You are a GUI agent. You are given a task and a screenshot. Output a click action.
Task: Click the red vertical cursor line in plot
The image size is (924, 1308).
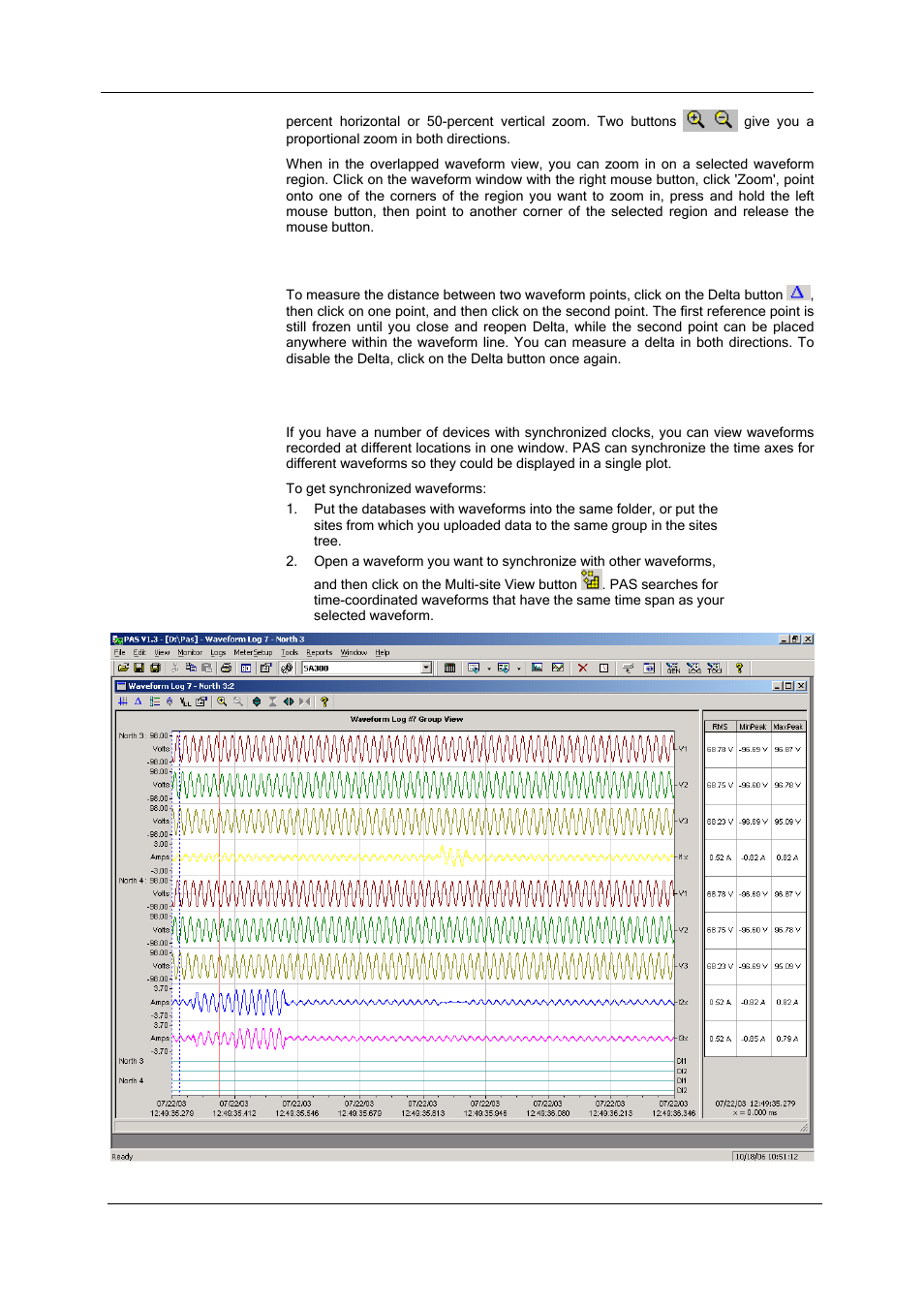(220, 911)
